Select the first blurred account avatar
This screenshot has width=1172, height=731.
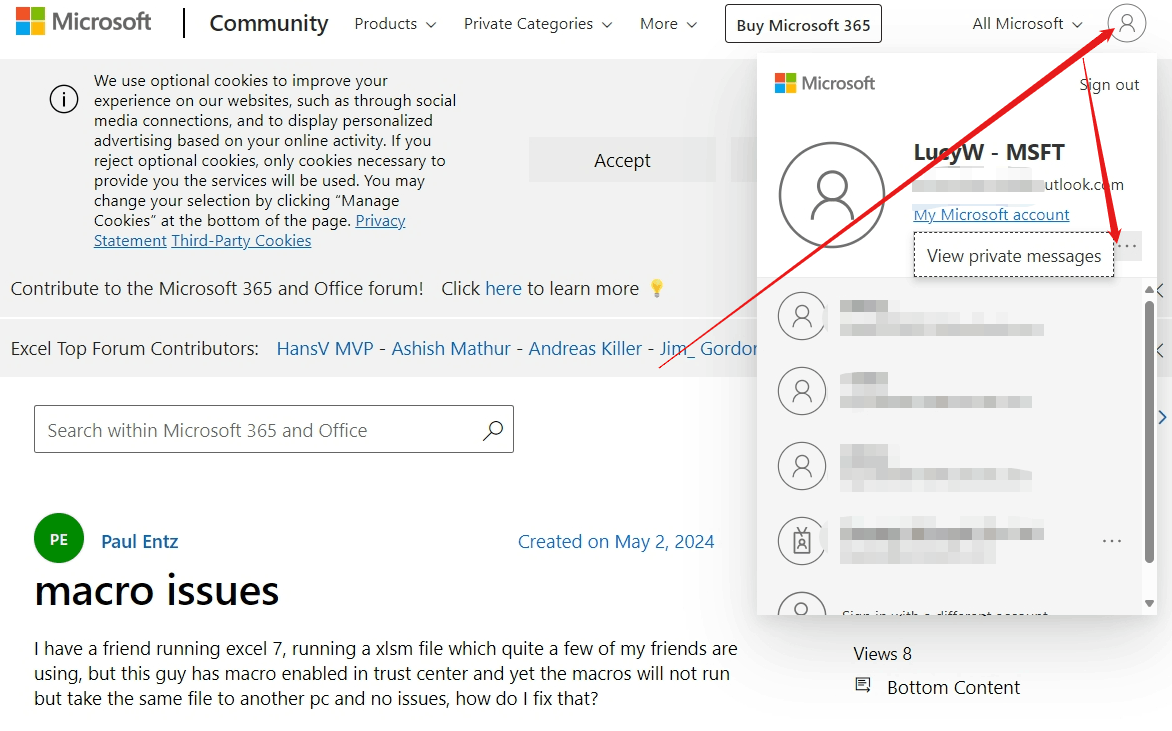click(x=801, y=316)
